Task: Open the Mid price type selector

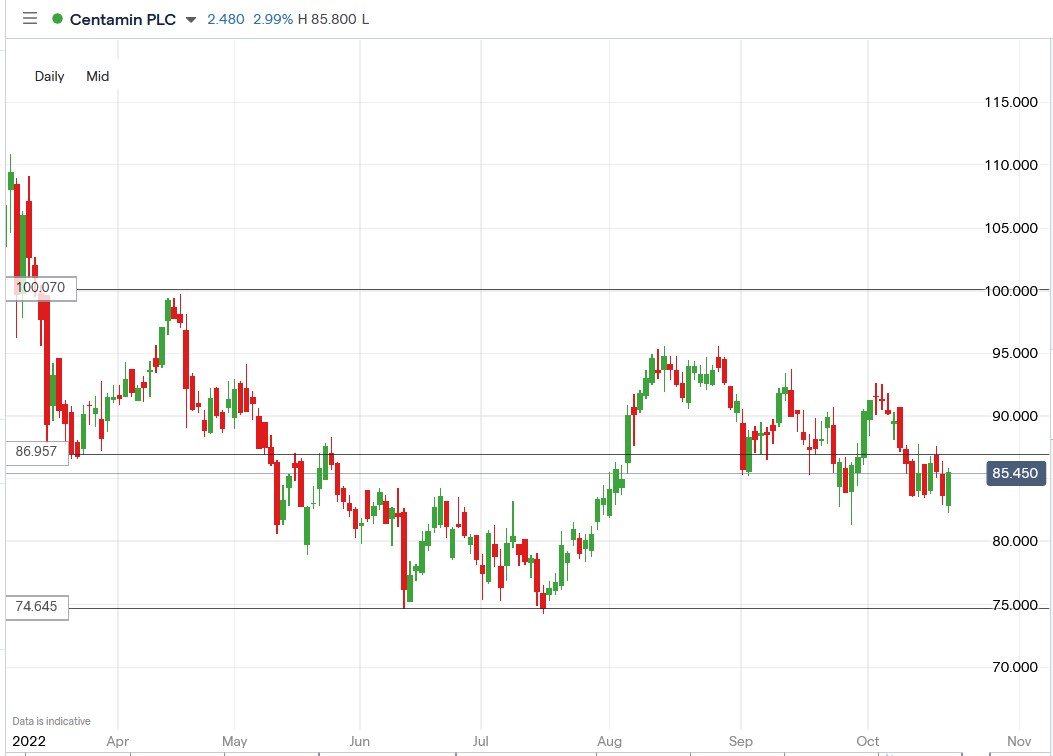Action: [97, 76]
